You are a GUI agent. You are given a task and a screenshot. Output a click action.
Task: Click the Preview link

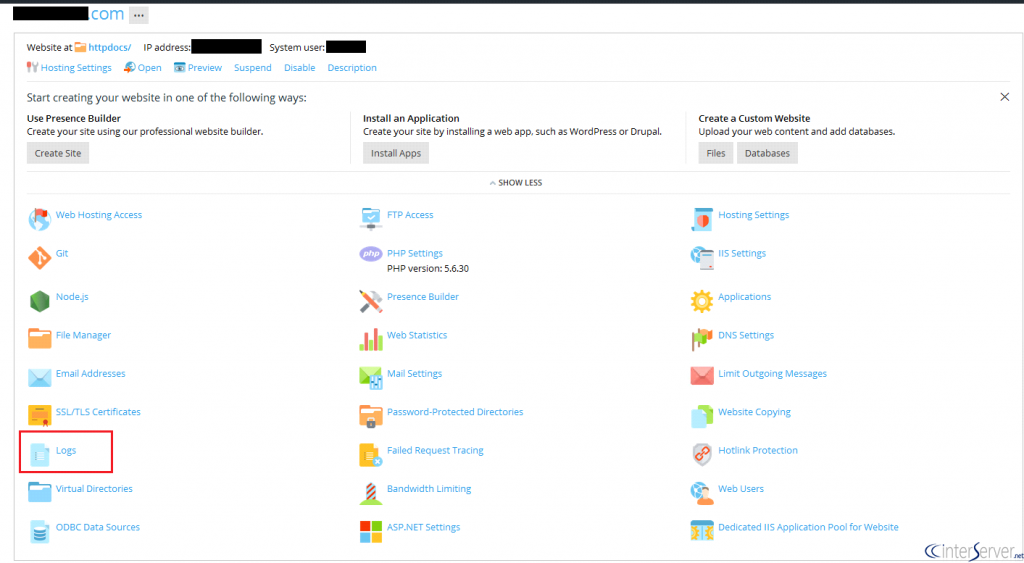click(x=198, y=68)
